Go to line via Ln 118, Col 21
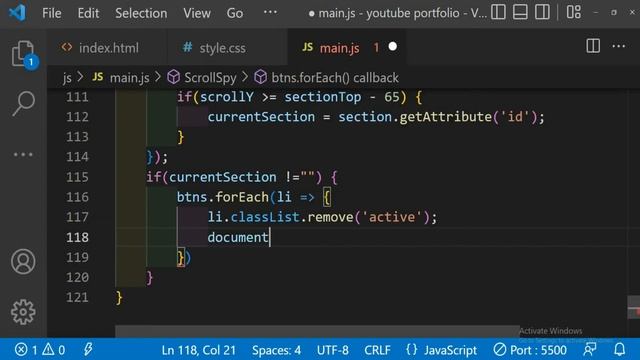640x360 pixels. pos(198,350)
